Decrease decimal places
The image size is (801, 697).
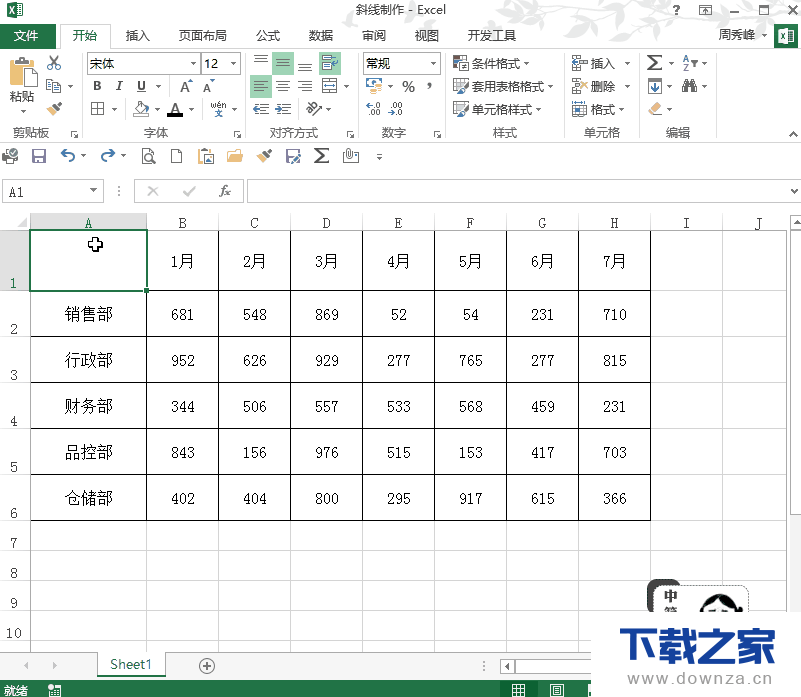(396, 109)
